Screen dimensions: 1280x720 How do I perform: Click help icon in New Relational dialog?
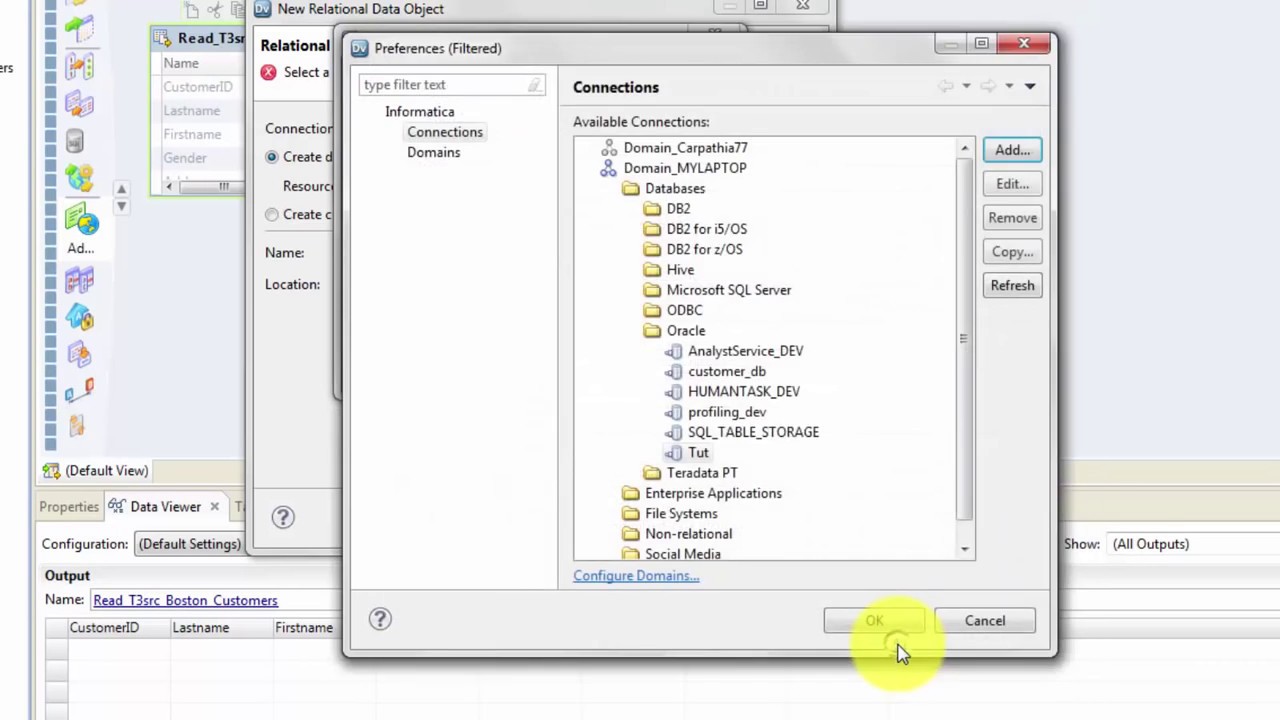pyautogui.click(x=283, y=517)
